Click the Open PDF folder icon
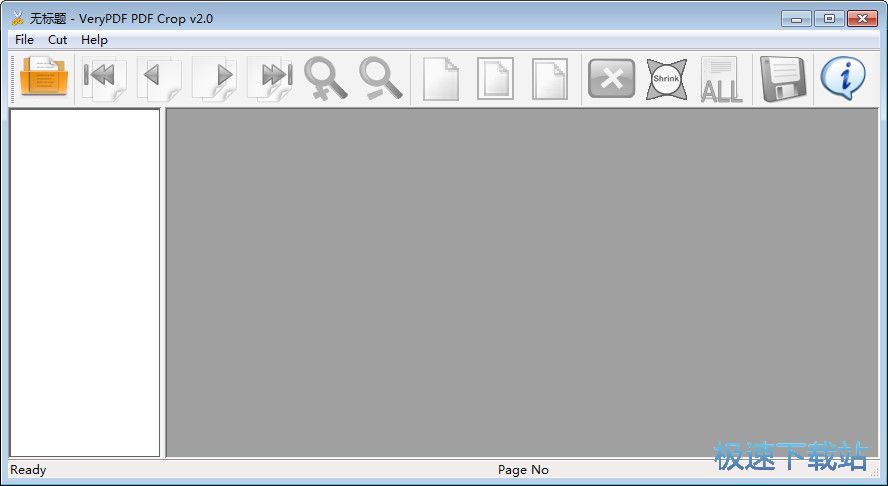Viewport: 888px width, 486px height. (x=44, y=79)
